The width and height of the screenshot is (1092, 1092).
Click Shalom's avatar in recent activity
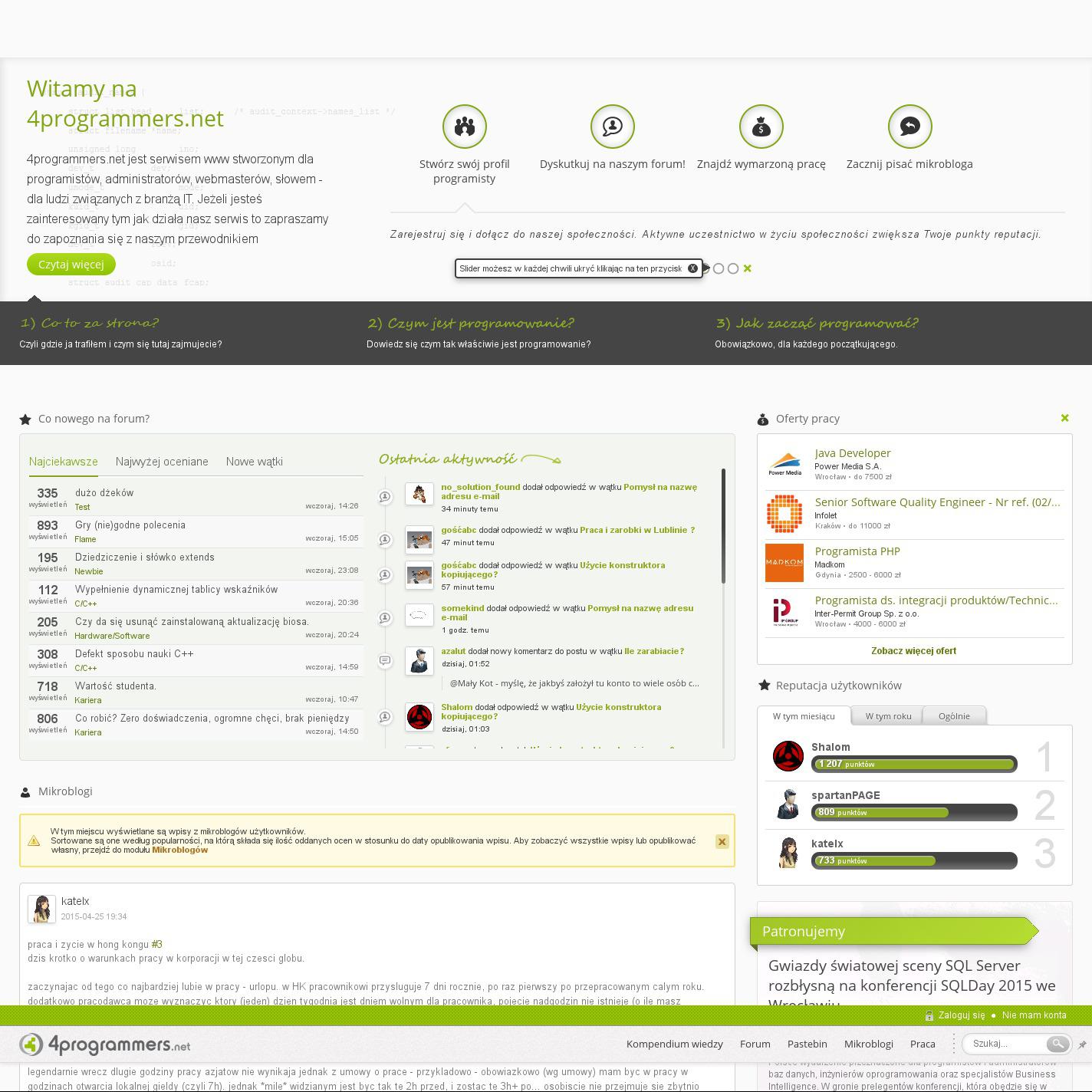click(419, 717)
